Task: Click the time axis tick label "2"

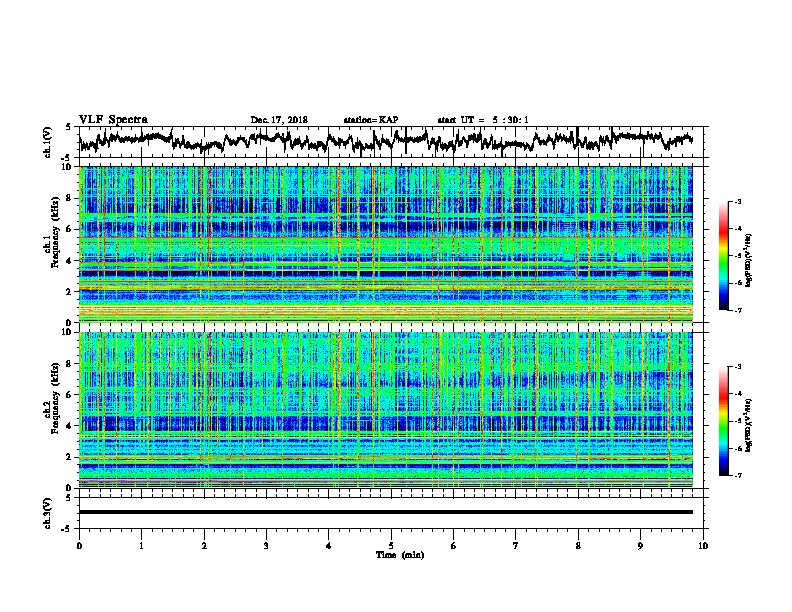Action: click(x=204, y=546)
